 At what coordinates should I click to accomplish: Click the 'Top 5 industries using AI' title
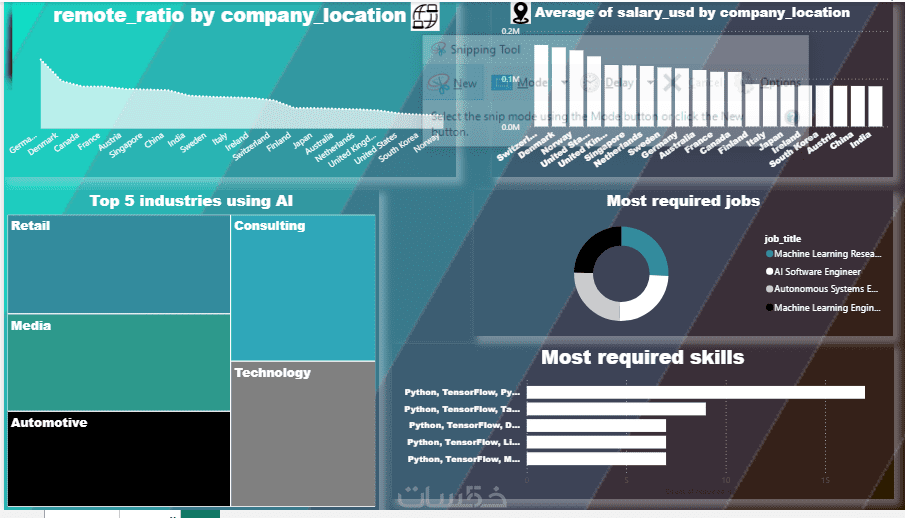[191, 201]
